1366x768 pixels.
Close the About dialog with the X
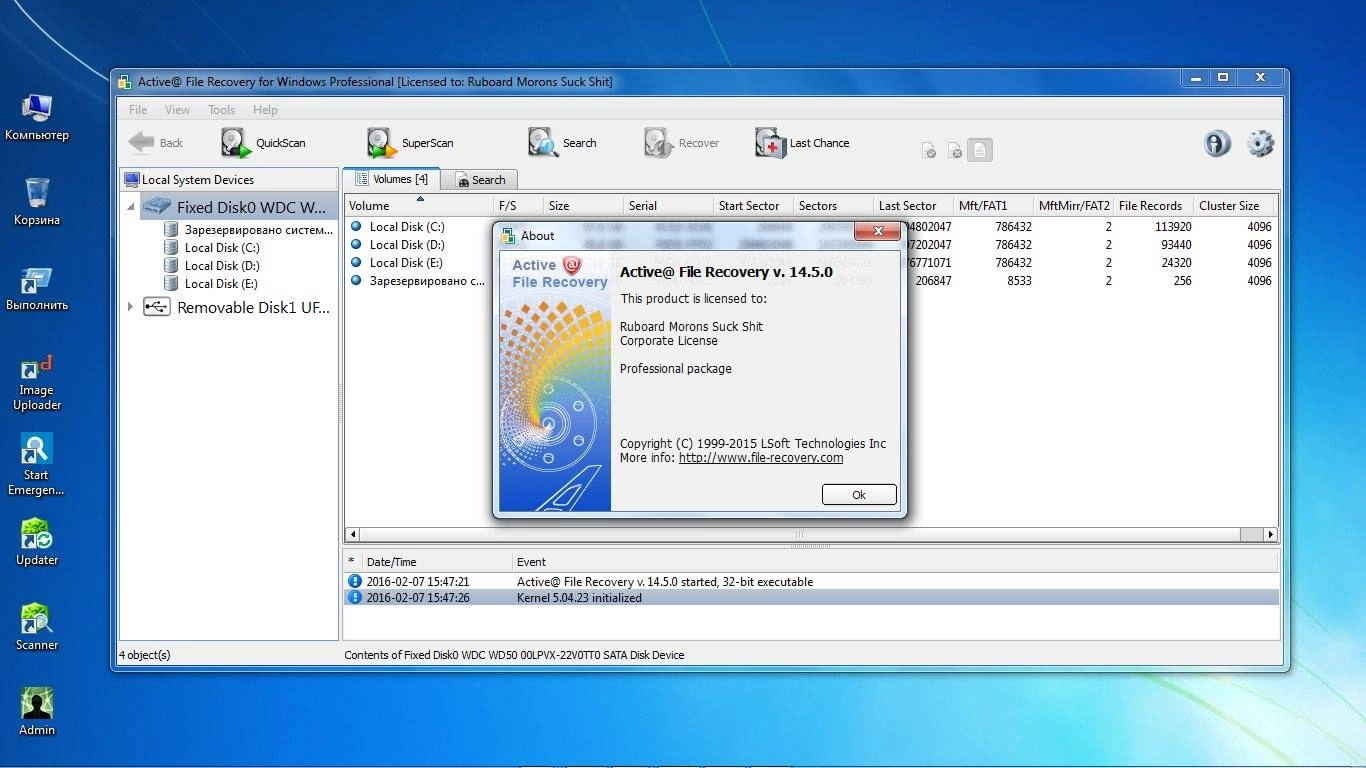[878, 232]
